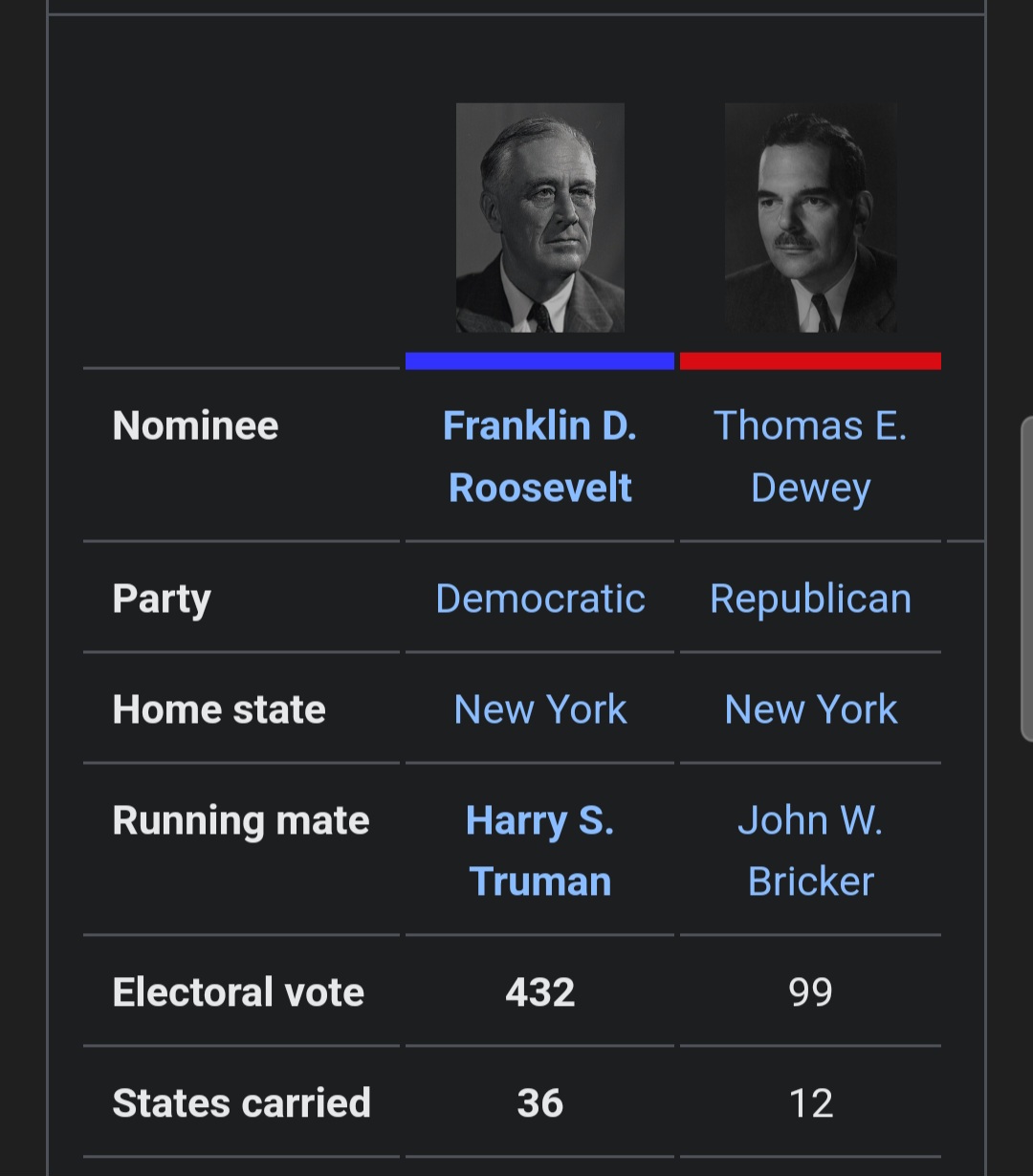Open New York link under Roosevelt
This screenshot has width=1033, height=1176.
click(540, 709)
